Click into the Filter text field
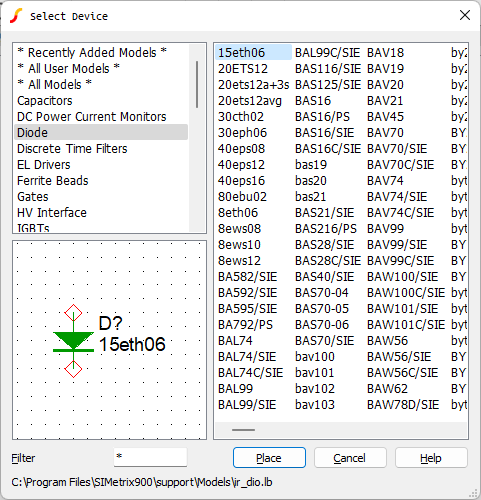The height and width of the screenshot is (500, 481). 150,457
